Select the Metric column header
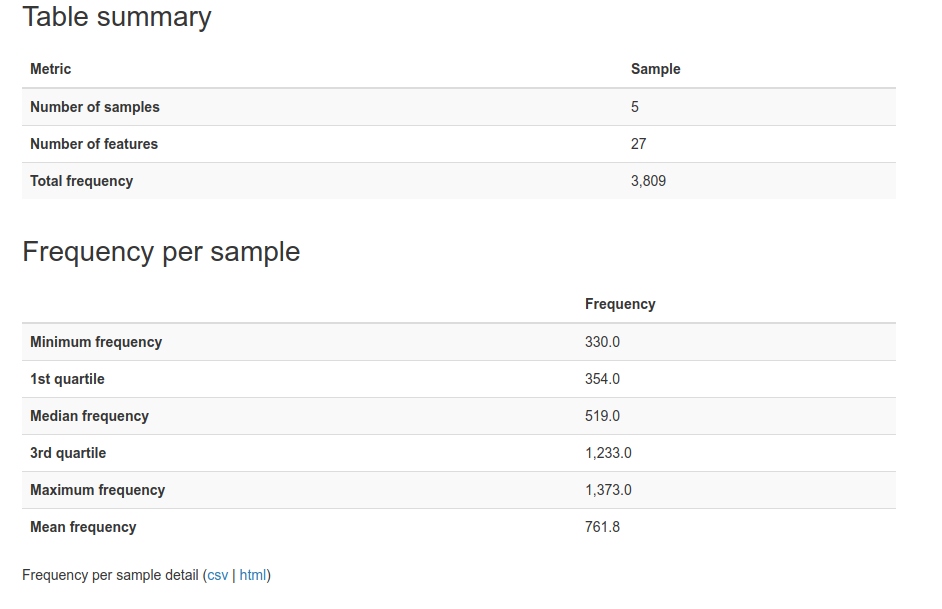942x609 pixels. coord(50,69)
